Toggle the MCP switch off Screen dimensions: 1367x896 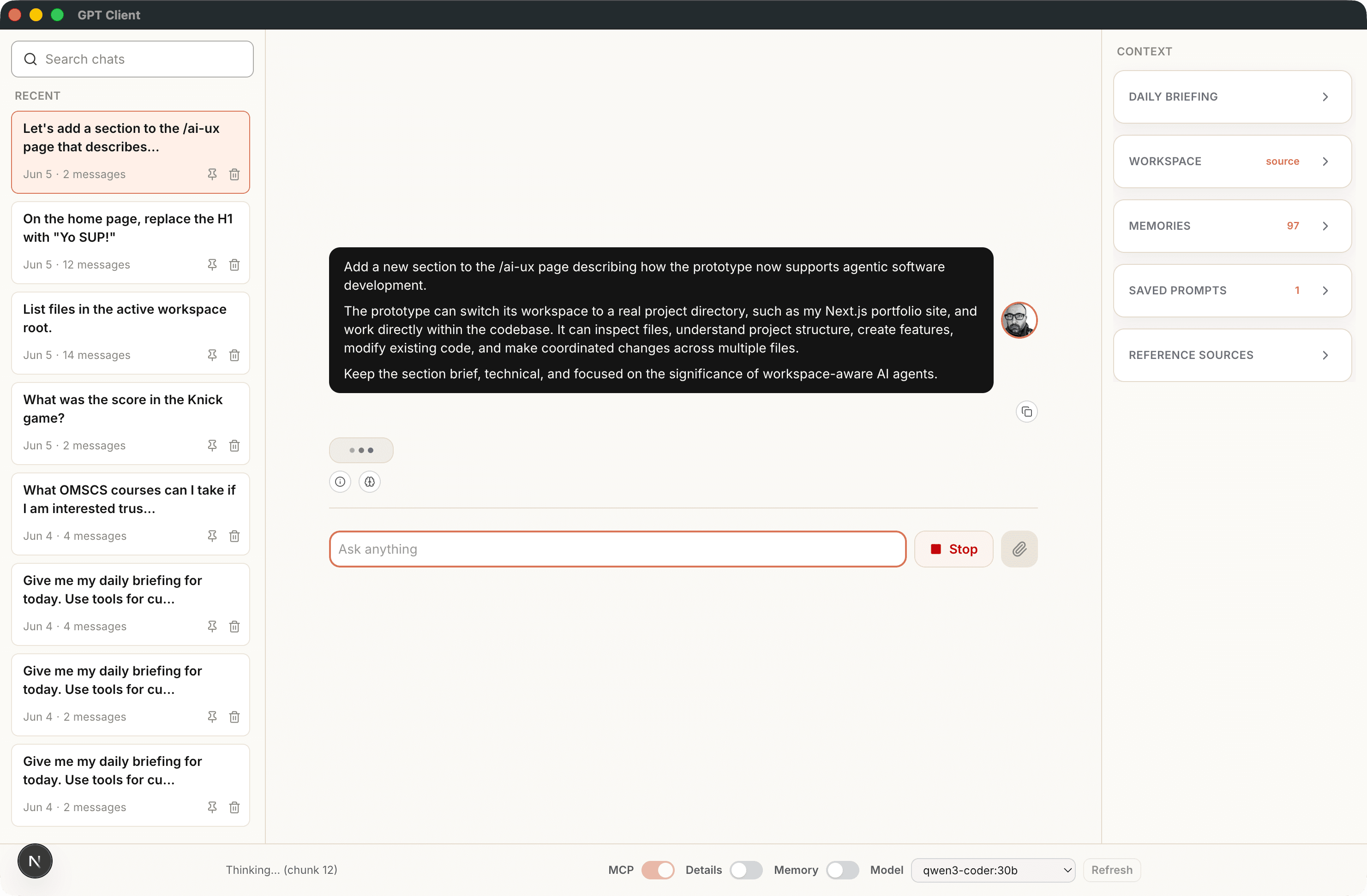[658, 870]
